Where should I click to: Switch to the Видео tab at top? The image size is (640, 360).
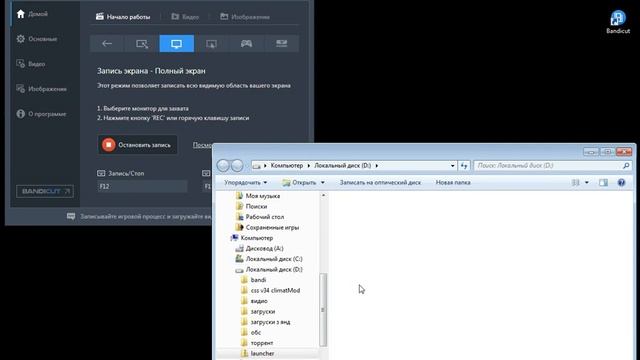(185, 17)
